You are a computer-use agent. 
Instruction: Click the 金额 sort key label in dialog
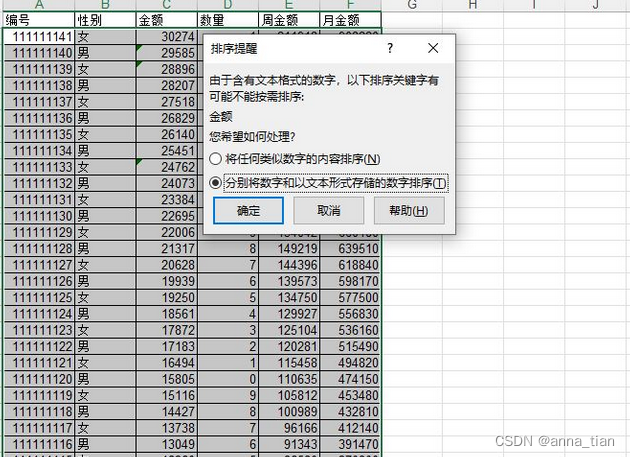221,117
